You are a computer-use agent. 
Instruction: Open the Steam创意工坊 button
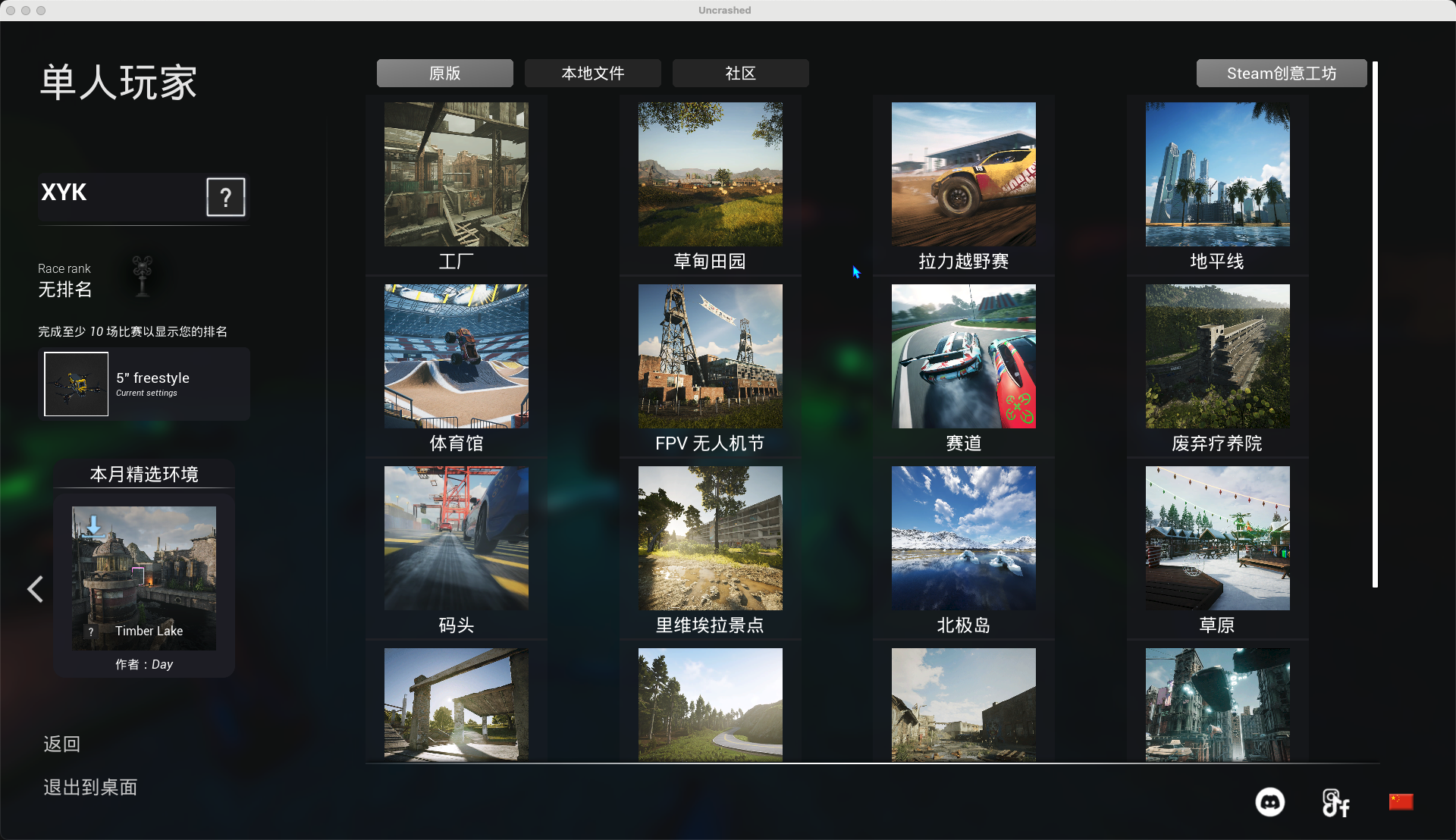pos(1281,74)
